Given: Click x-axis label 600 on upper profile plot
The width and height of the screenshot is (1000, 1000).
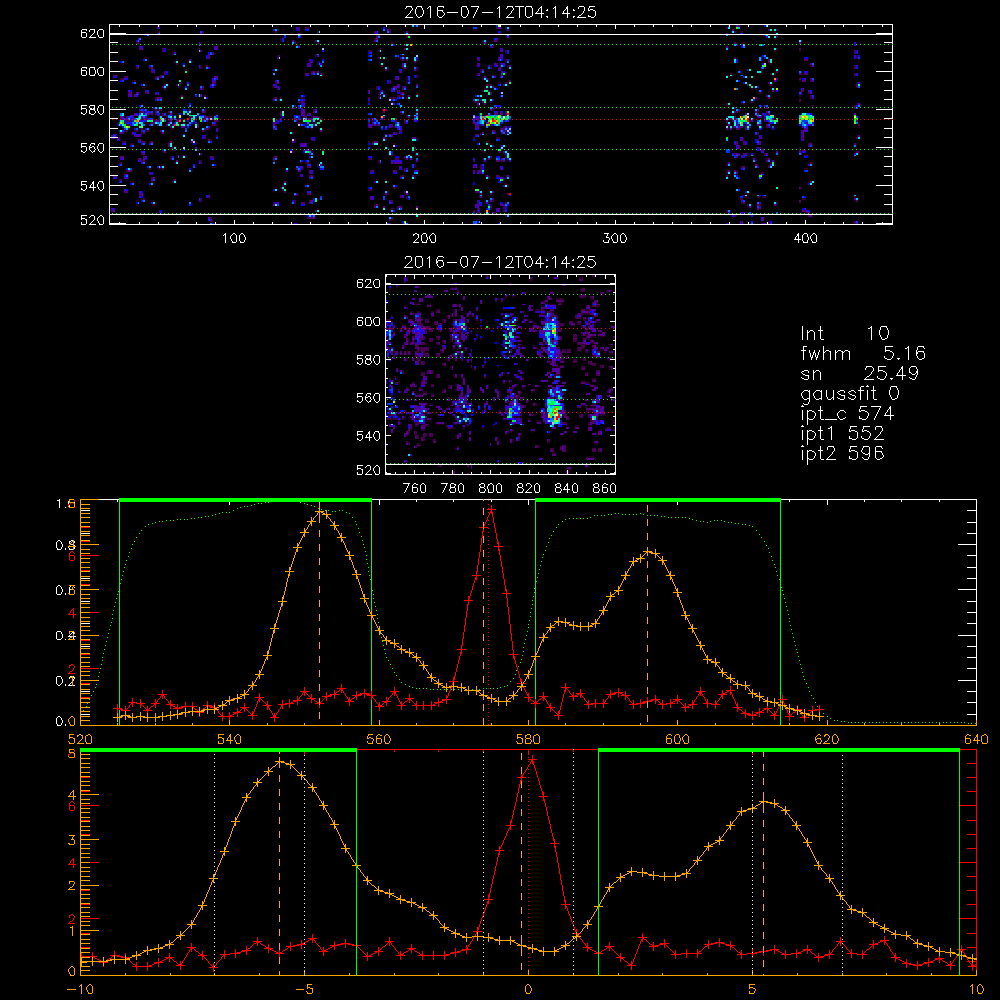Looking at the screenshot, I should tap(677, 740).
